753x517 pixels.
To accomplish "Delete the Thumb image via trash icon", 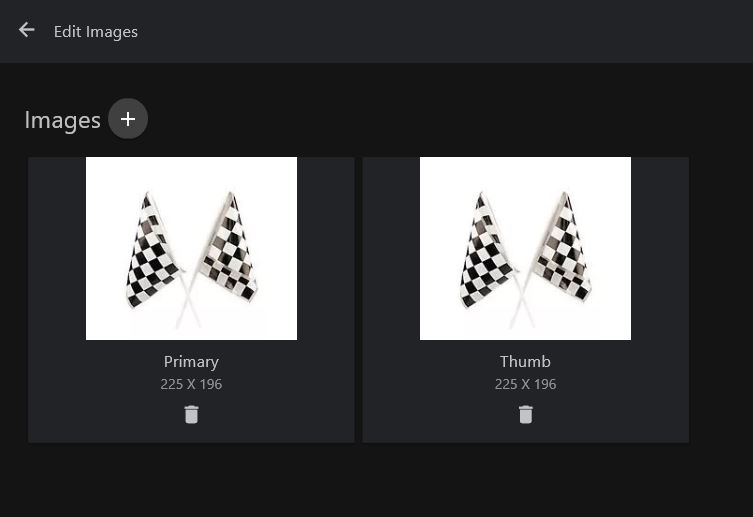I will 525,414.
